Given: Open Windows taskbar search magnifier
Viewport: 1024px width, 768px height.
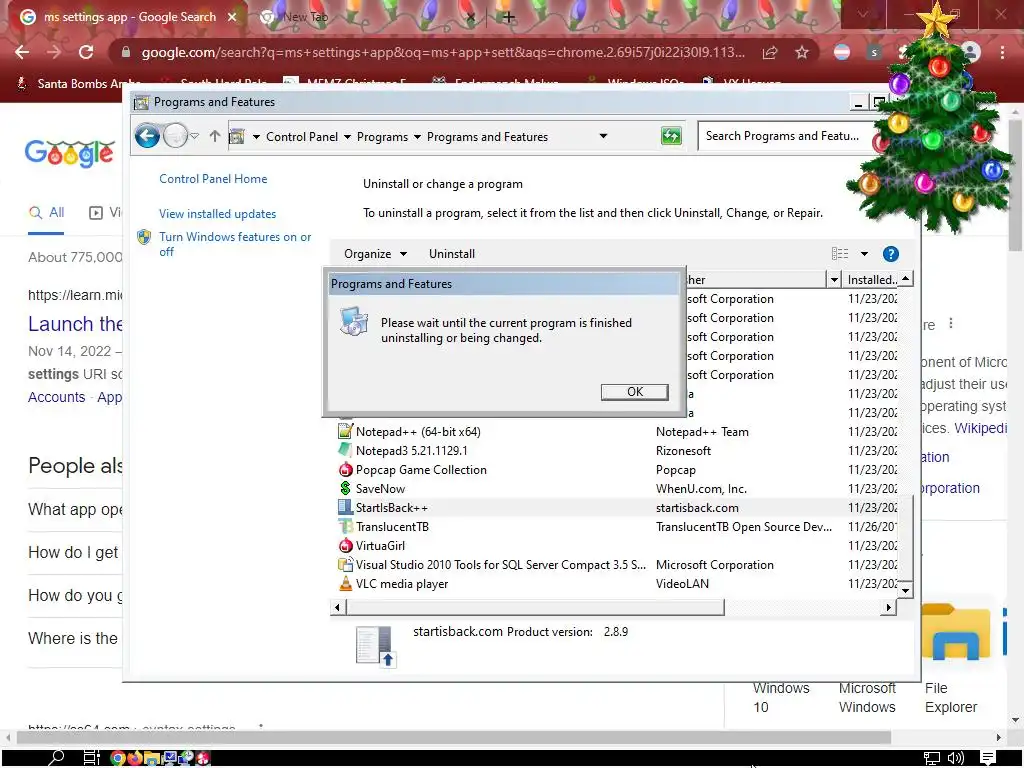Looking at the screenshot, I should [x=56, y=758].
